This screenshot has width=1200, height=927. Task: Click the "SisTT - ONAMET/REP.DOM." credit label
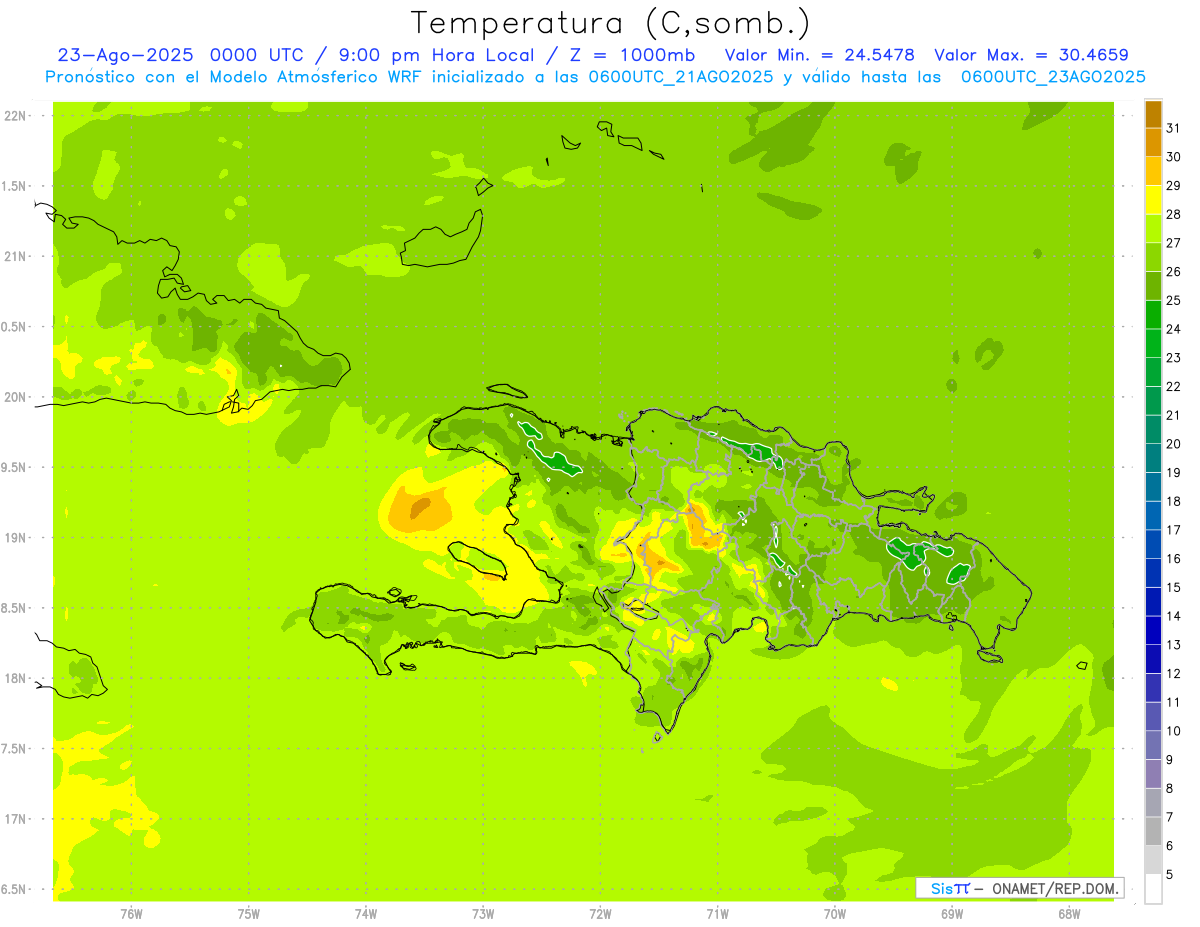1019,888
